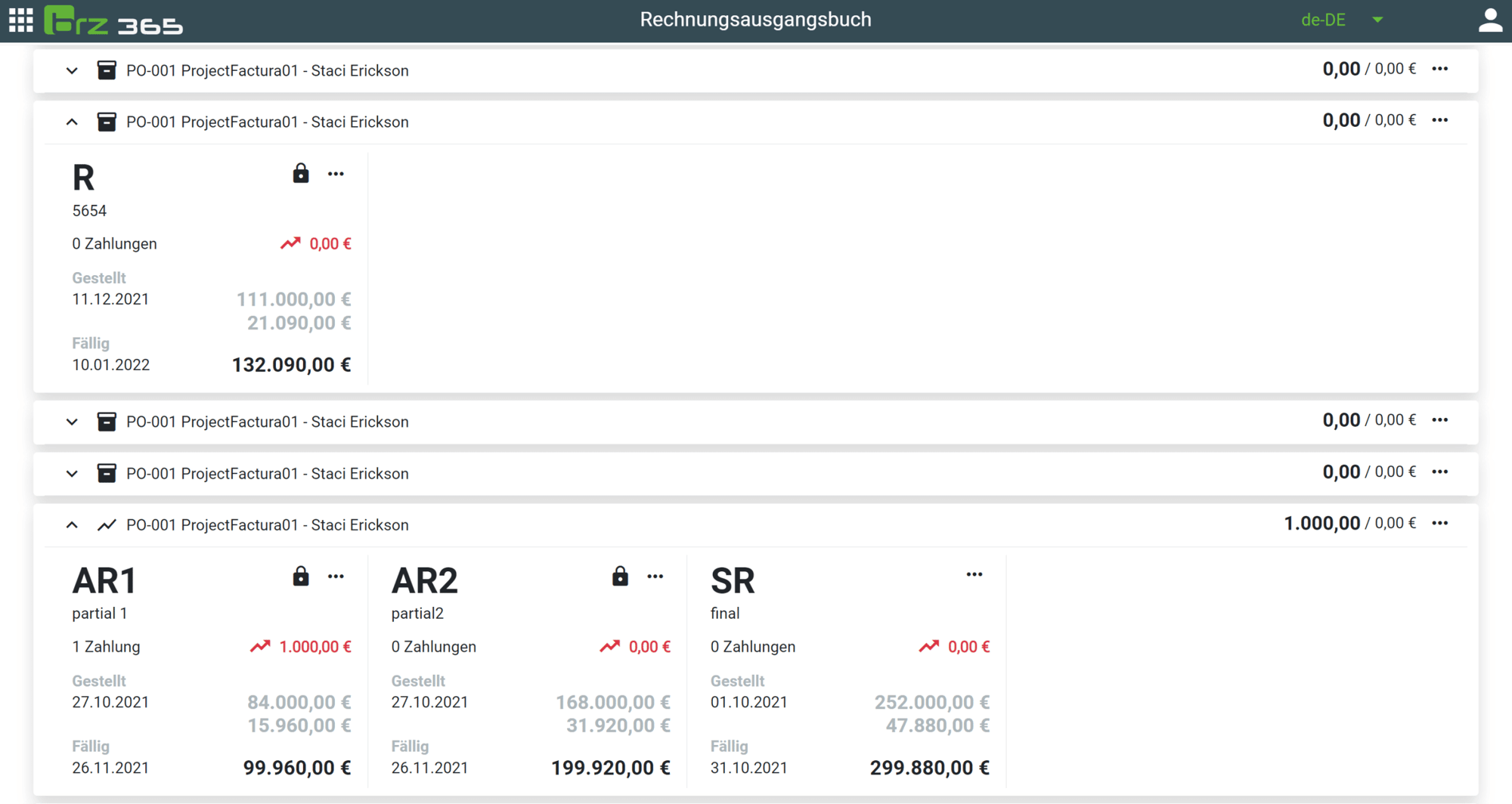Collapse the second PO-001 project row

tap(72, 122)
